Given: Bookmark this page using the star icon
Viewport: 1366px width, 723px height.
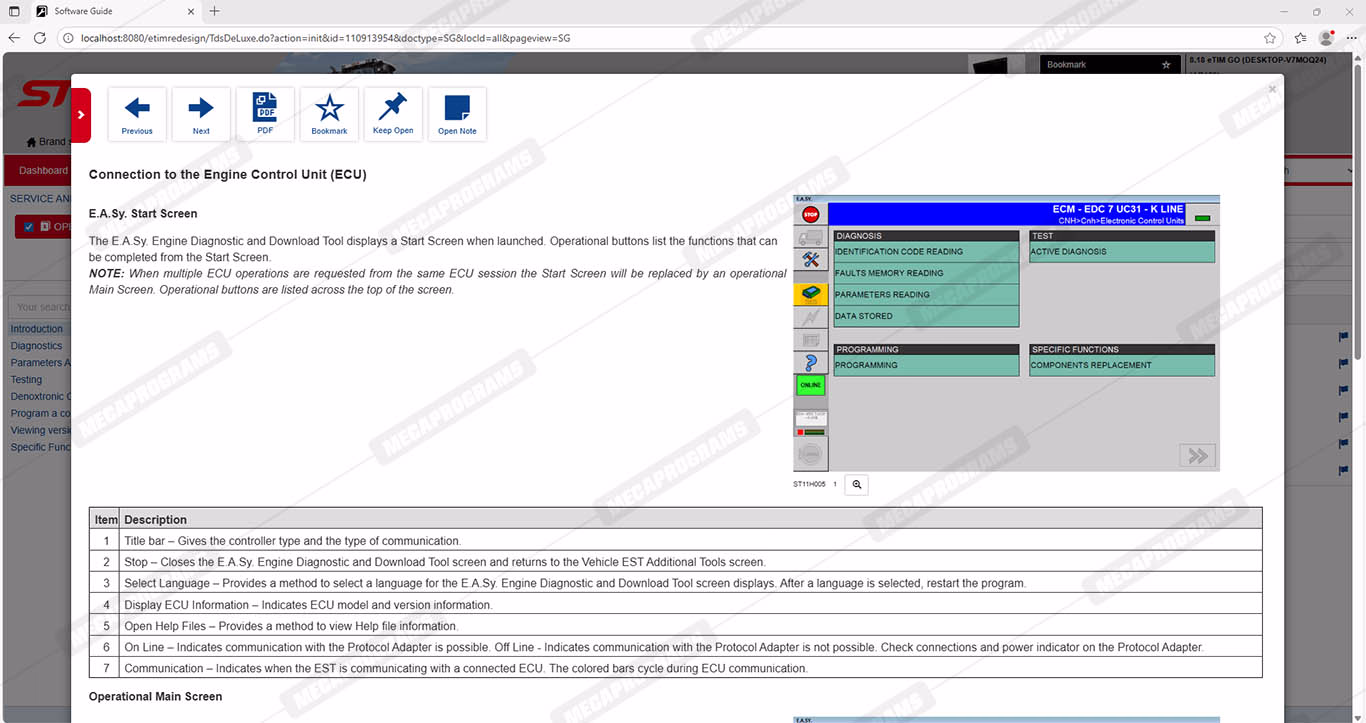Looking at the screenshot, I should pyautogui.click(x=329, y=113).
